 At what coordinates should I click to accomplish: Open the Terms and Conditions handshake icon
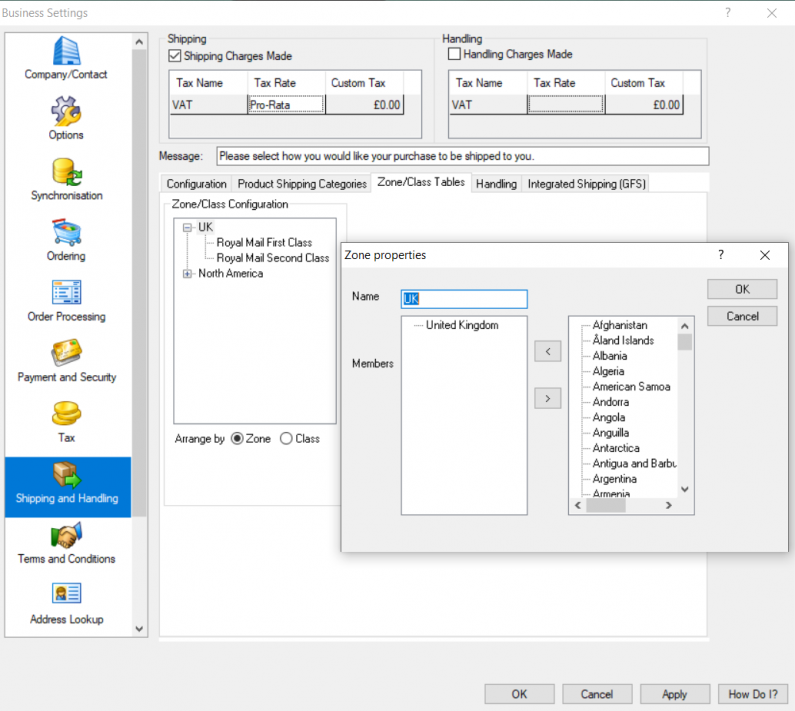(66, 535)
